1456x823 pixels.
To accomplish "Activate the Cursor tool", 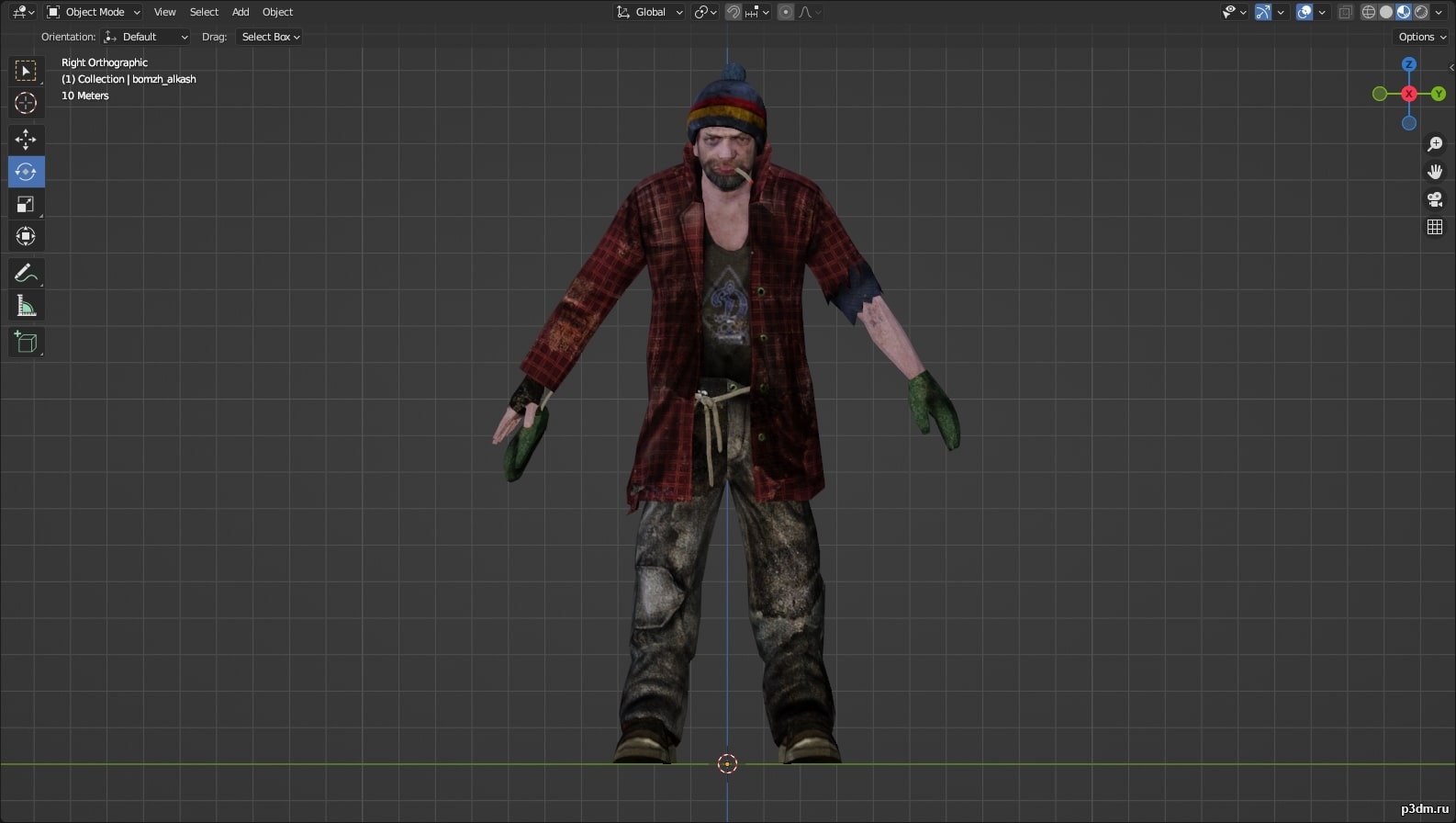I will point(26,103).
